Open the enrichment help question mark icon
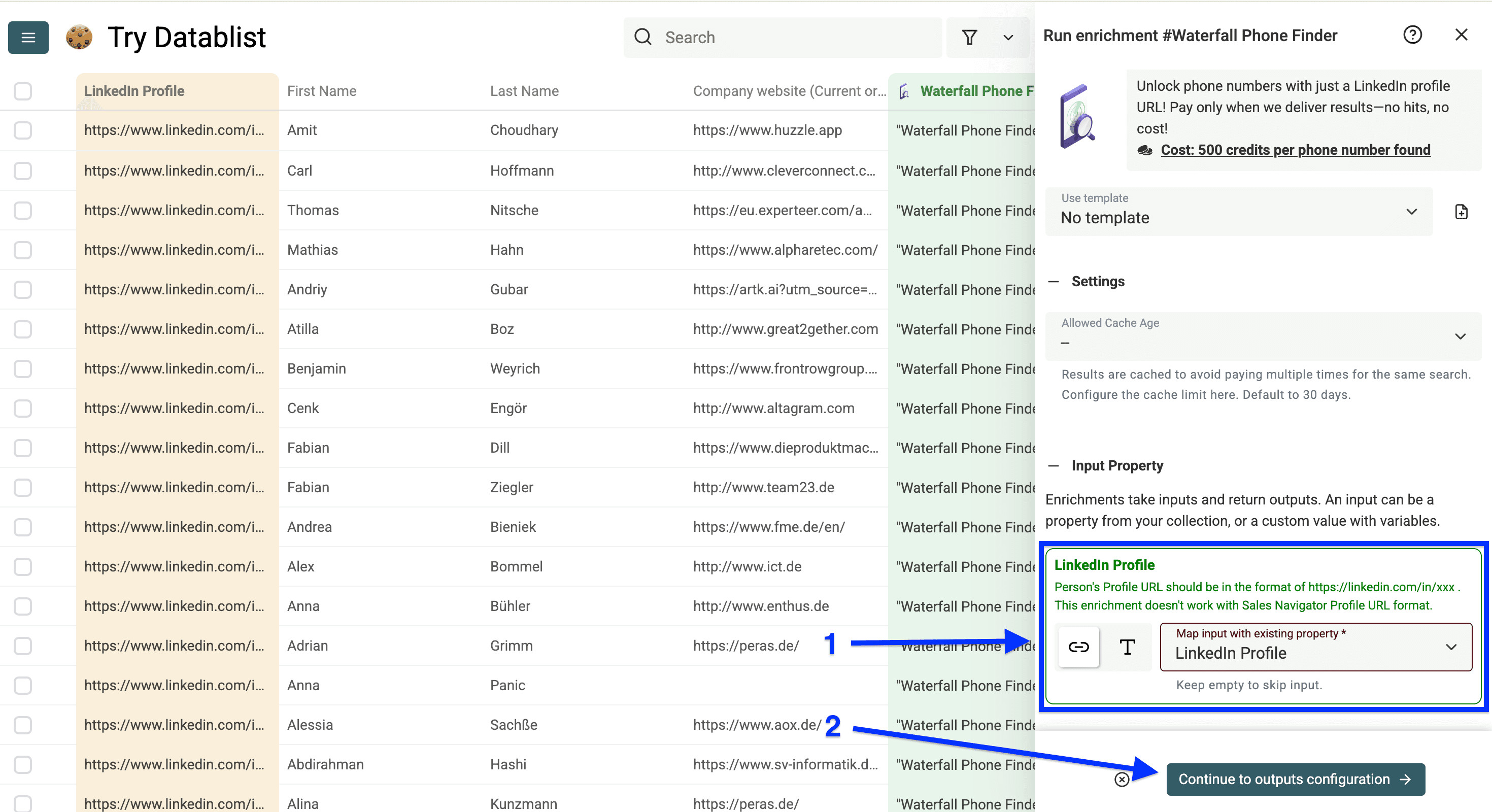This screenshot has height=812, width=1492. click(1413, 35)
